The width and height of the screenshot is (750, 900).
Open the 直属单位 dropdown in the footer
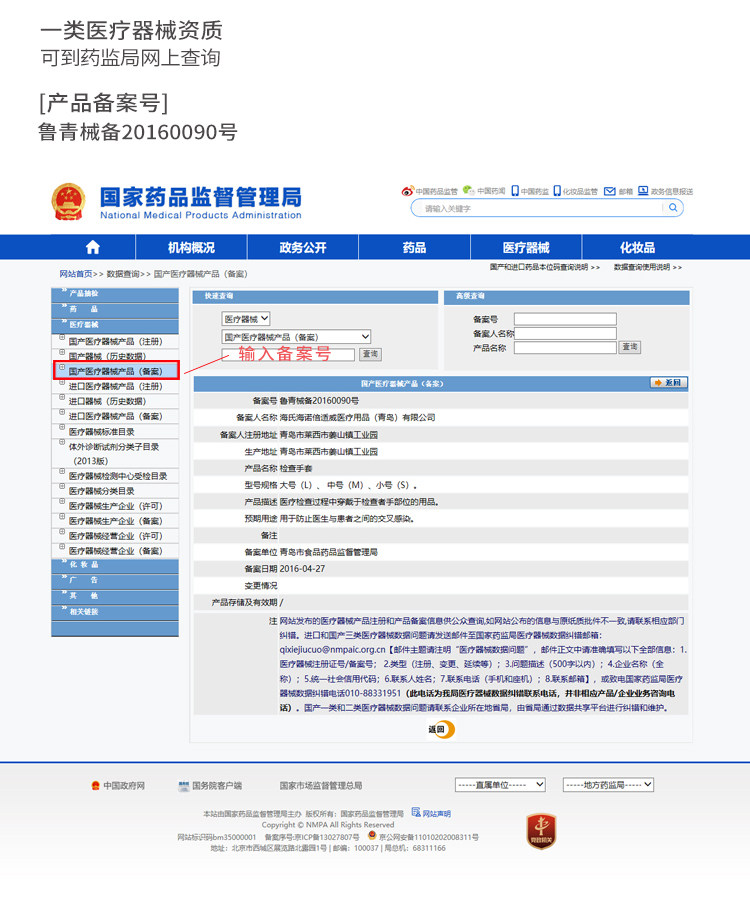pos(500,785)
